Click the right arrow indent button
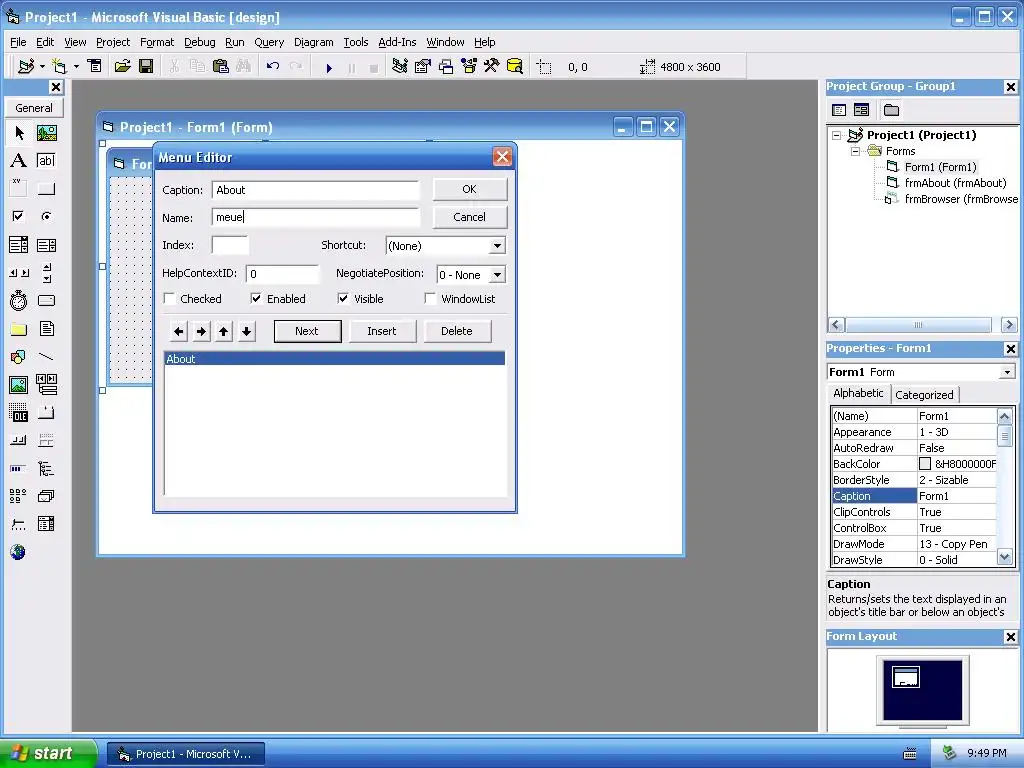The image size is (1024, 768). pos(202,332)
